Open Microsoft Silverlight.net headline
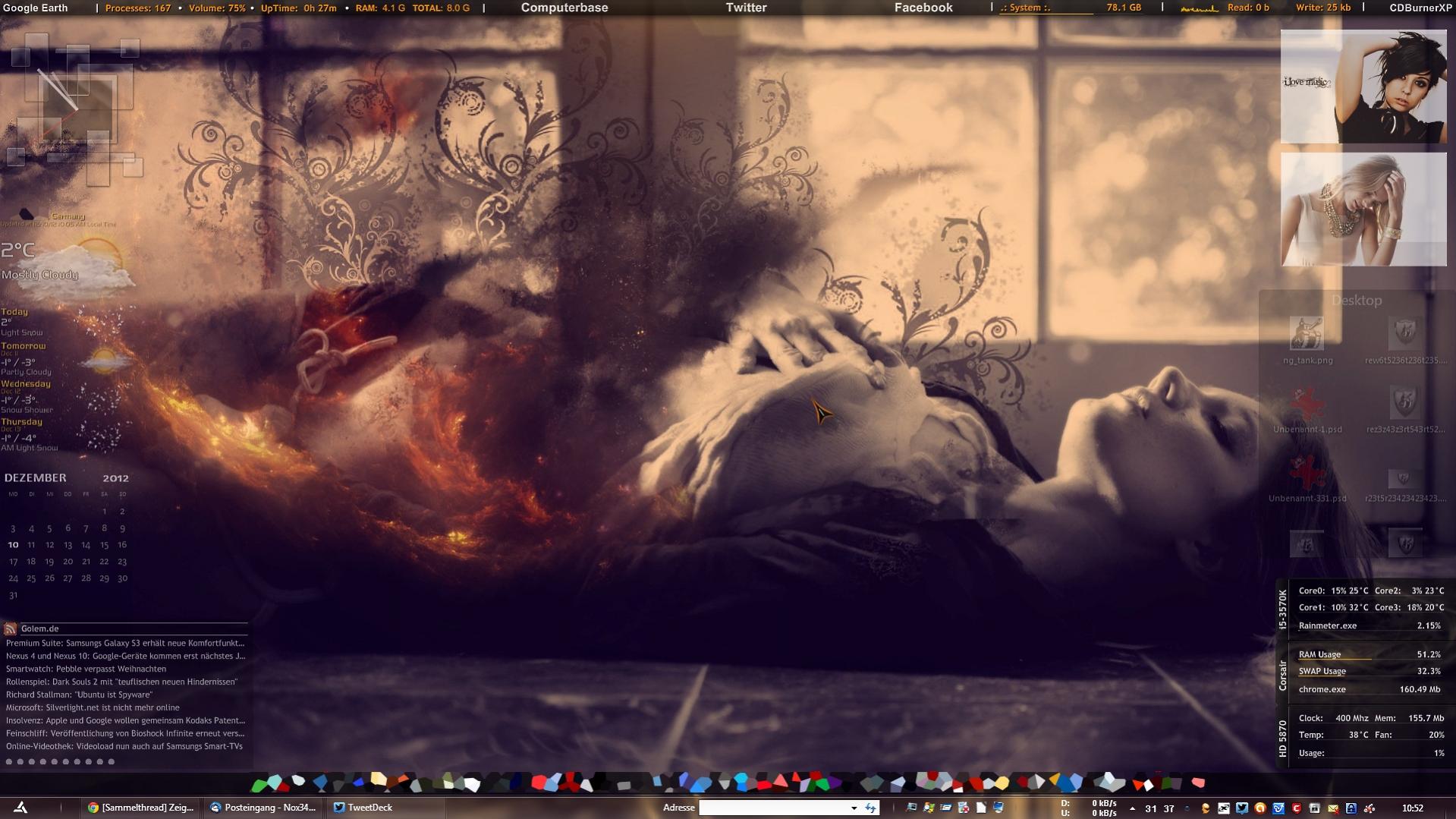Screen dimensions: 1456x819 pos(93,707)
